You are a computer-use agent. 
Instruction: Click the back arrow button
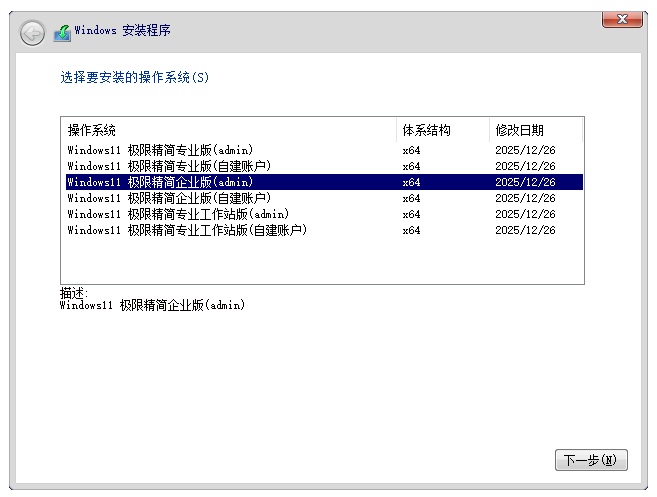[x=32, y=32]
